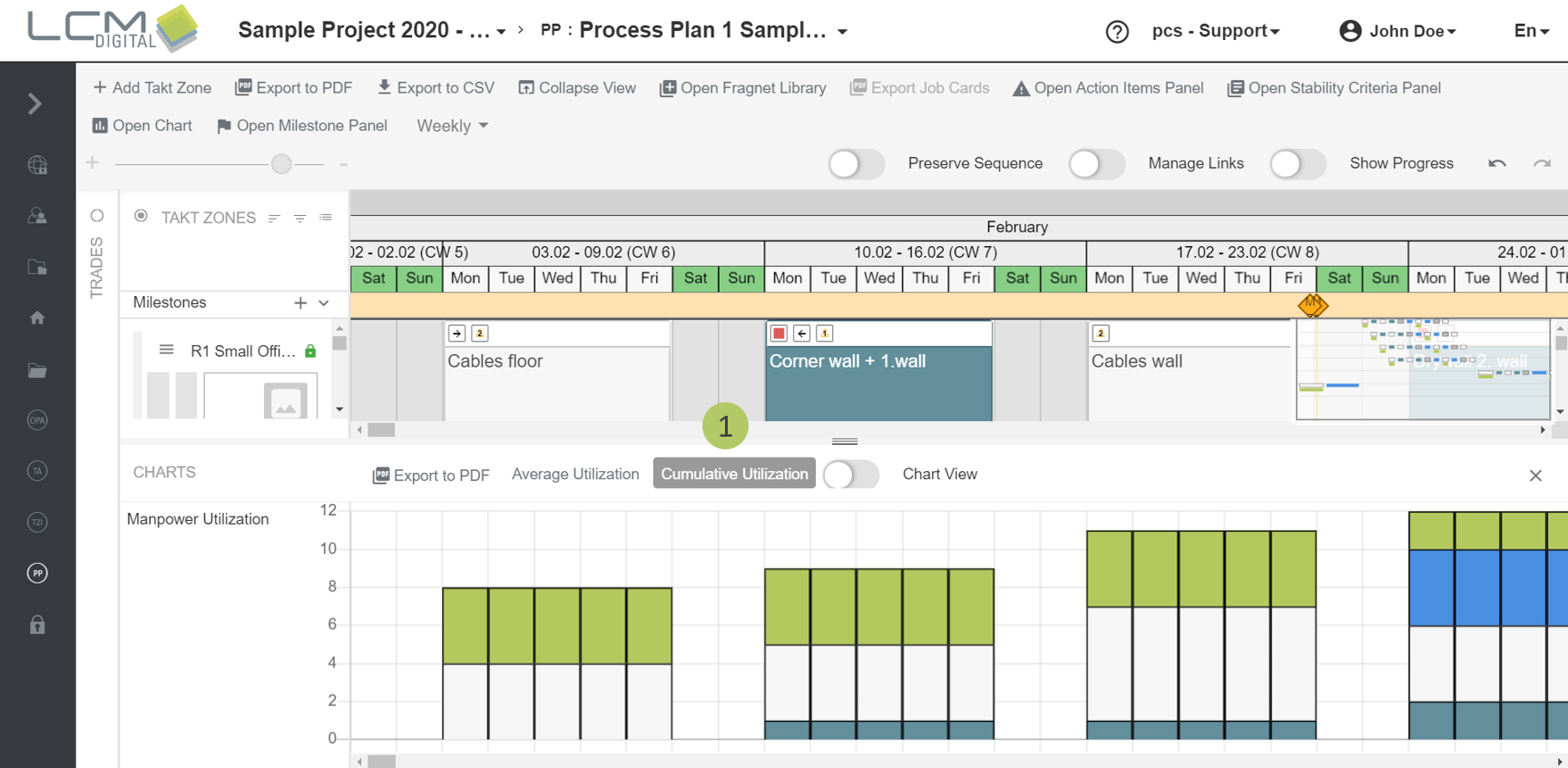This screenshot has height=768, width=1568.
Task: Open the Weekly view dropdown
Action: (452, 126)
